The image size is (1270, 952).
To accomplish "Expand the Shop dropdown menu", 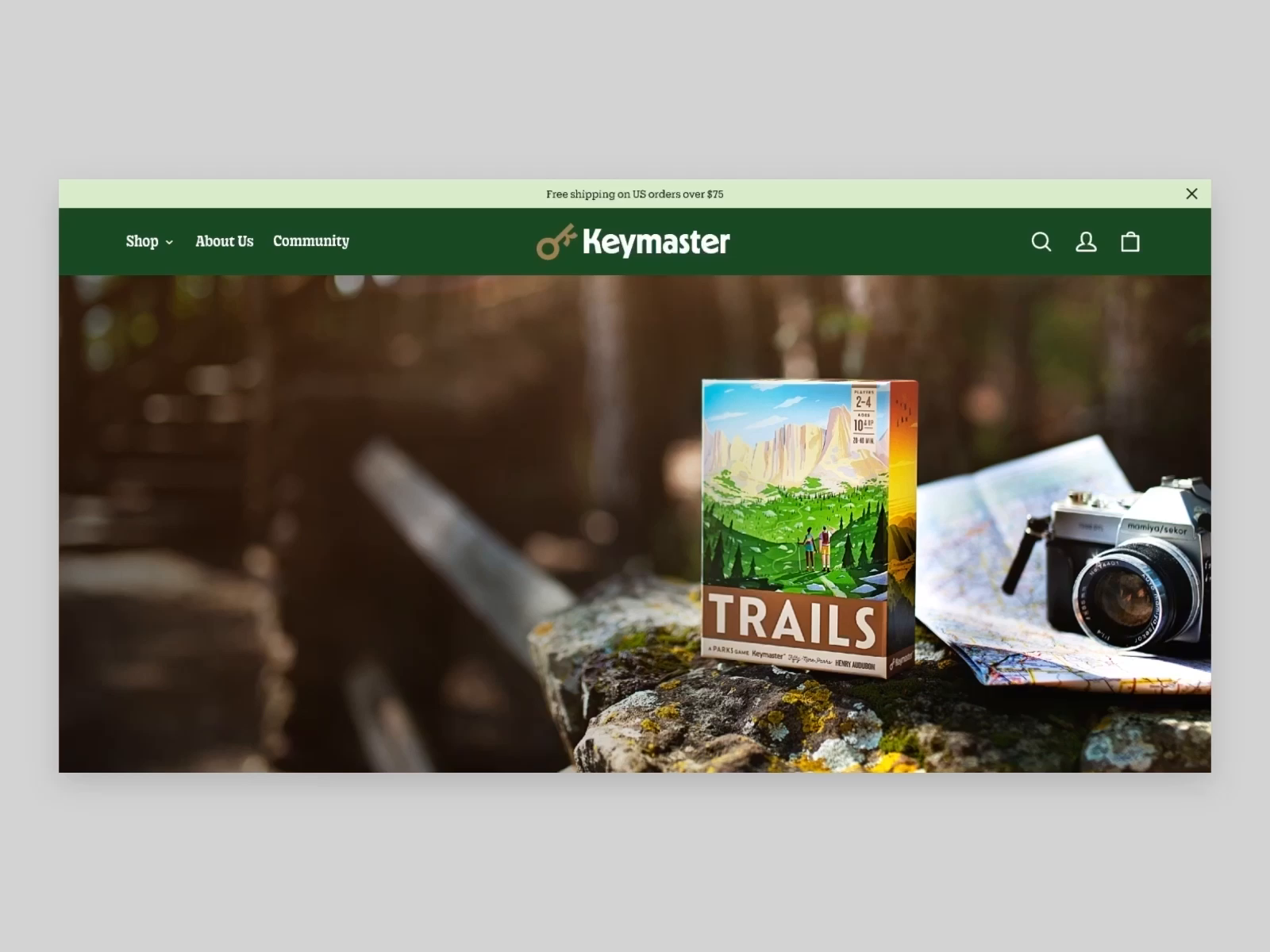I will point(149,241).
